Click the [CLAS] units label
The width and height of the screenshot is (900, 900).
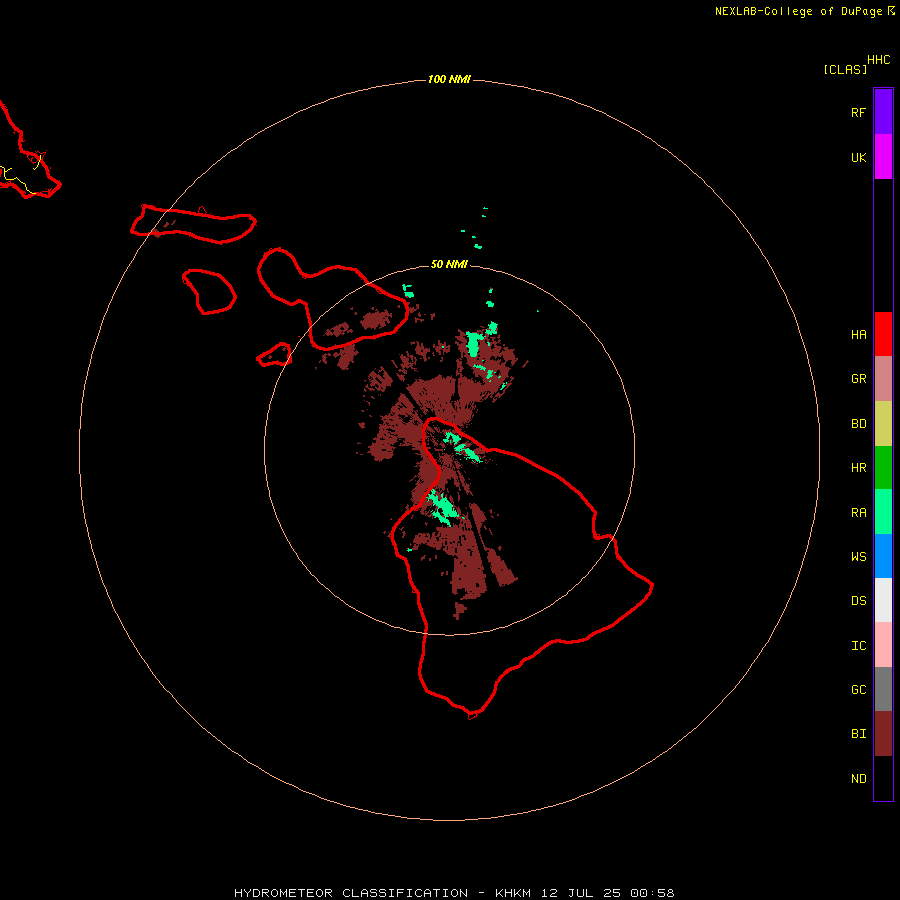pos(845,69)
